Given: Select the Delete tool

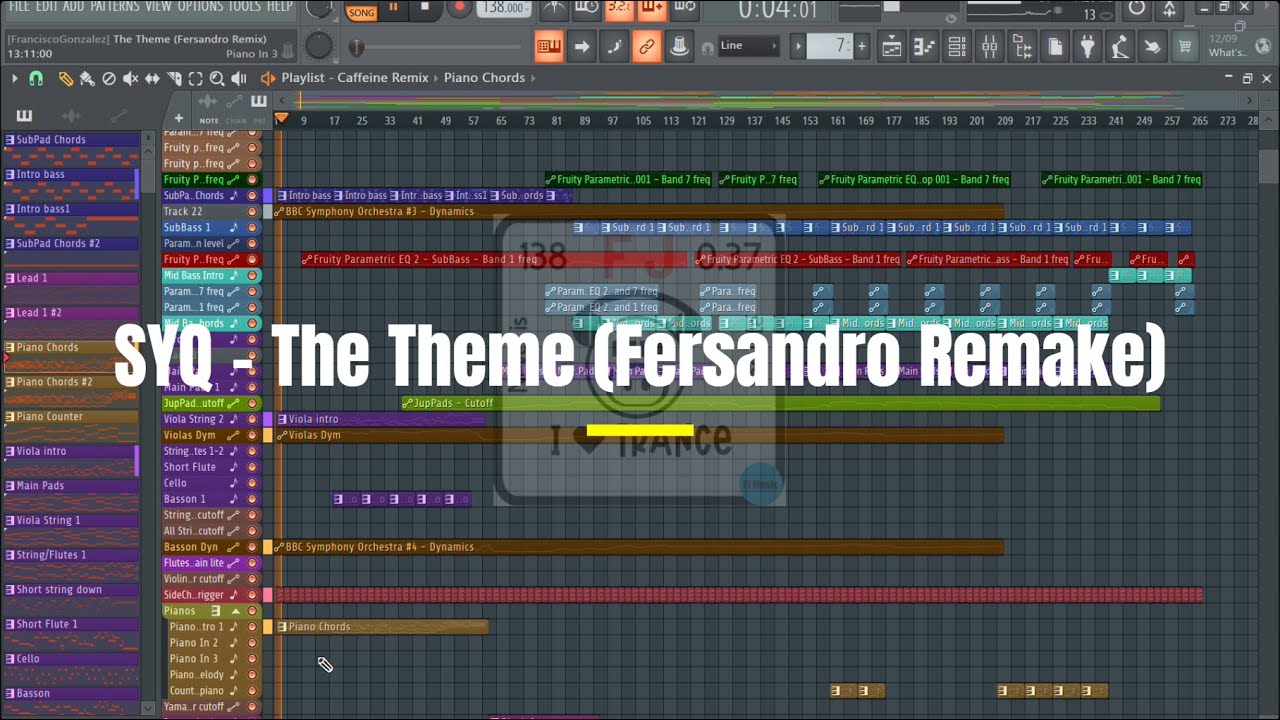Looking at the screenshot, I should coord(109,78).
